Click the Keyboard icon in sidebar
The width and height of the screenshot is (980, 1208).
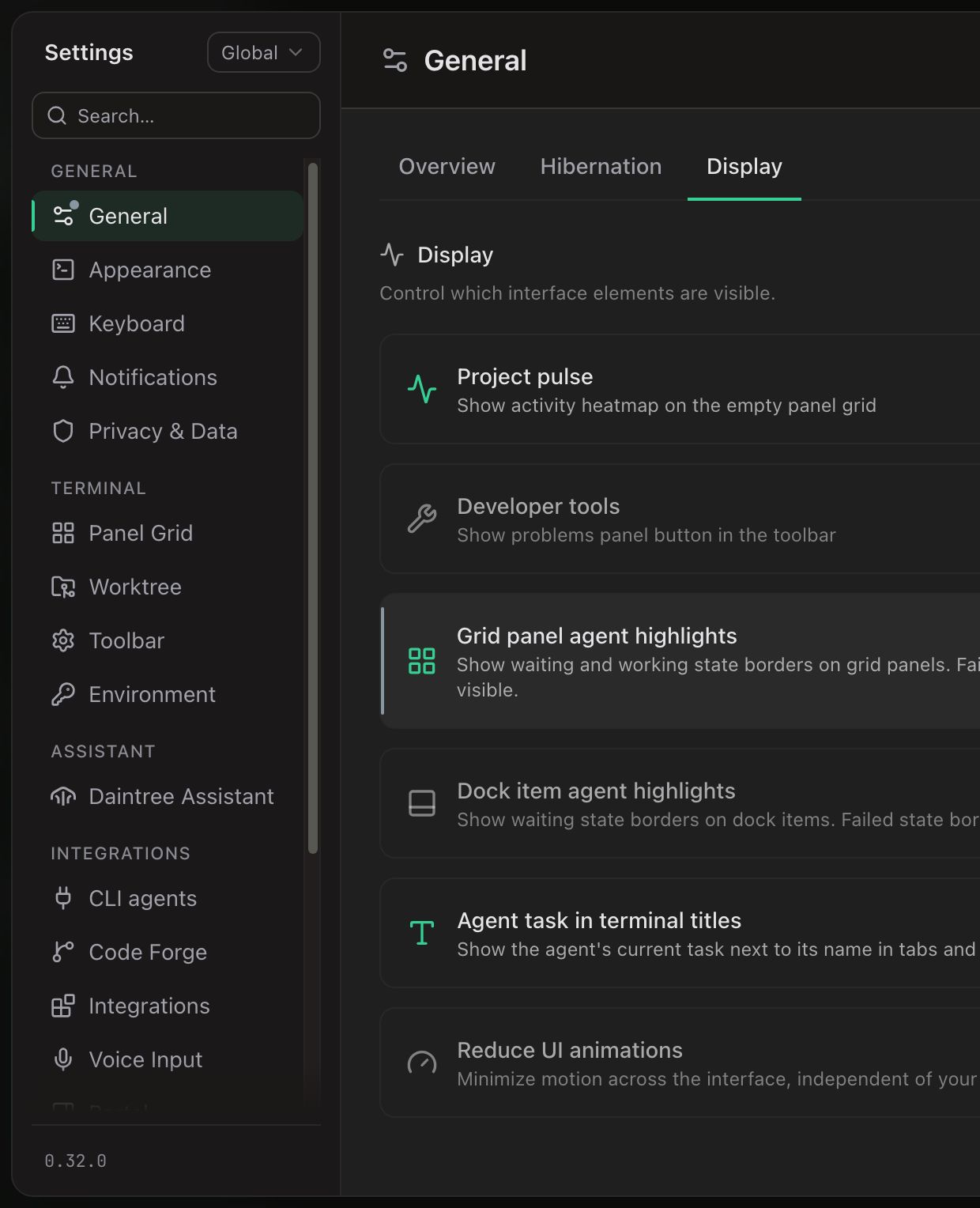coord(63,323)
